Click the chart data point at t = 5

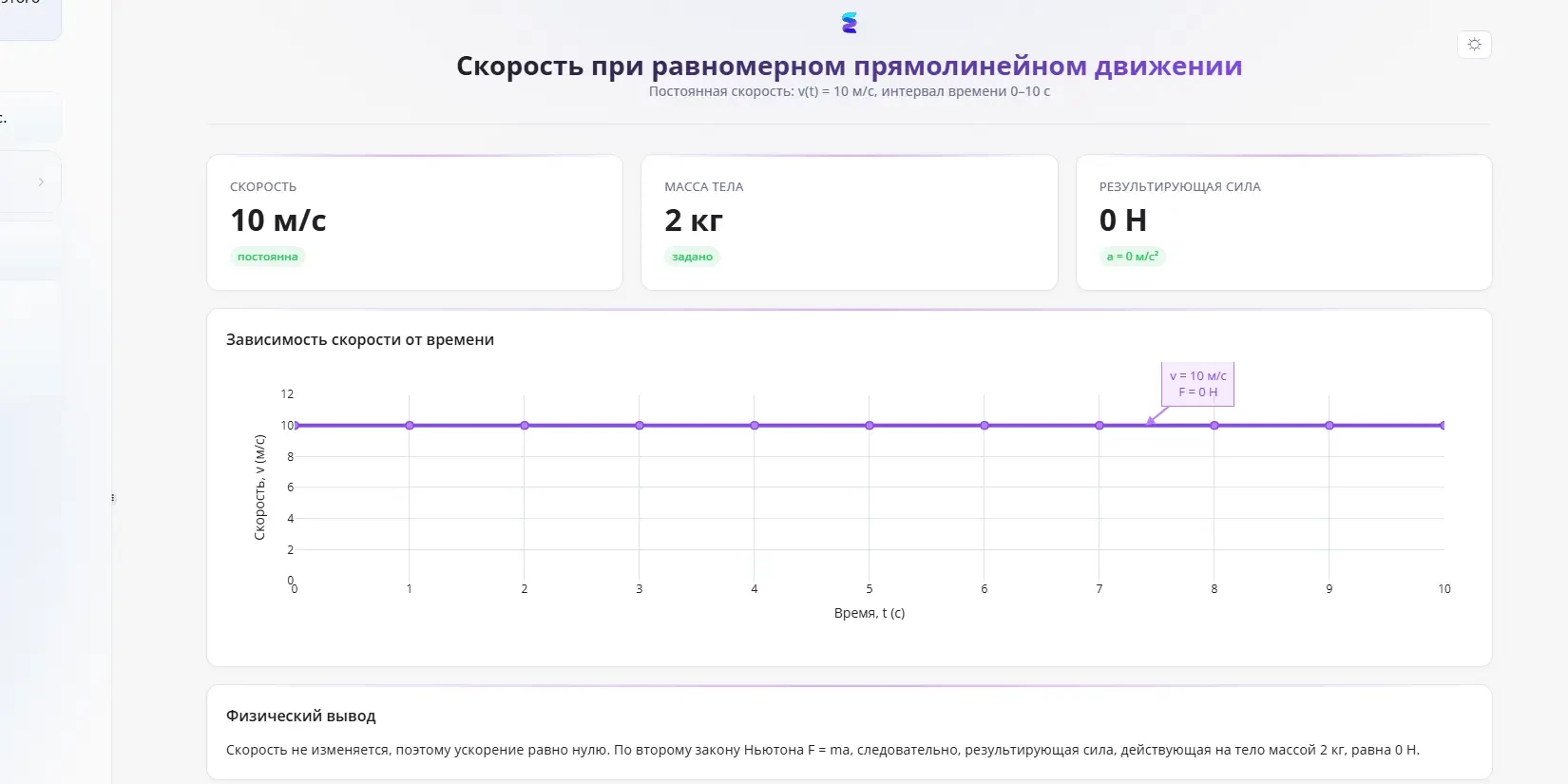pyautogui.click(x=870, y=425)
